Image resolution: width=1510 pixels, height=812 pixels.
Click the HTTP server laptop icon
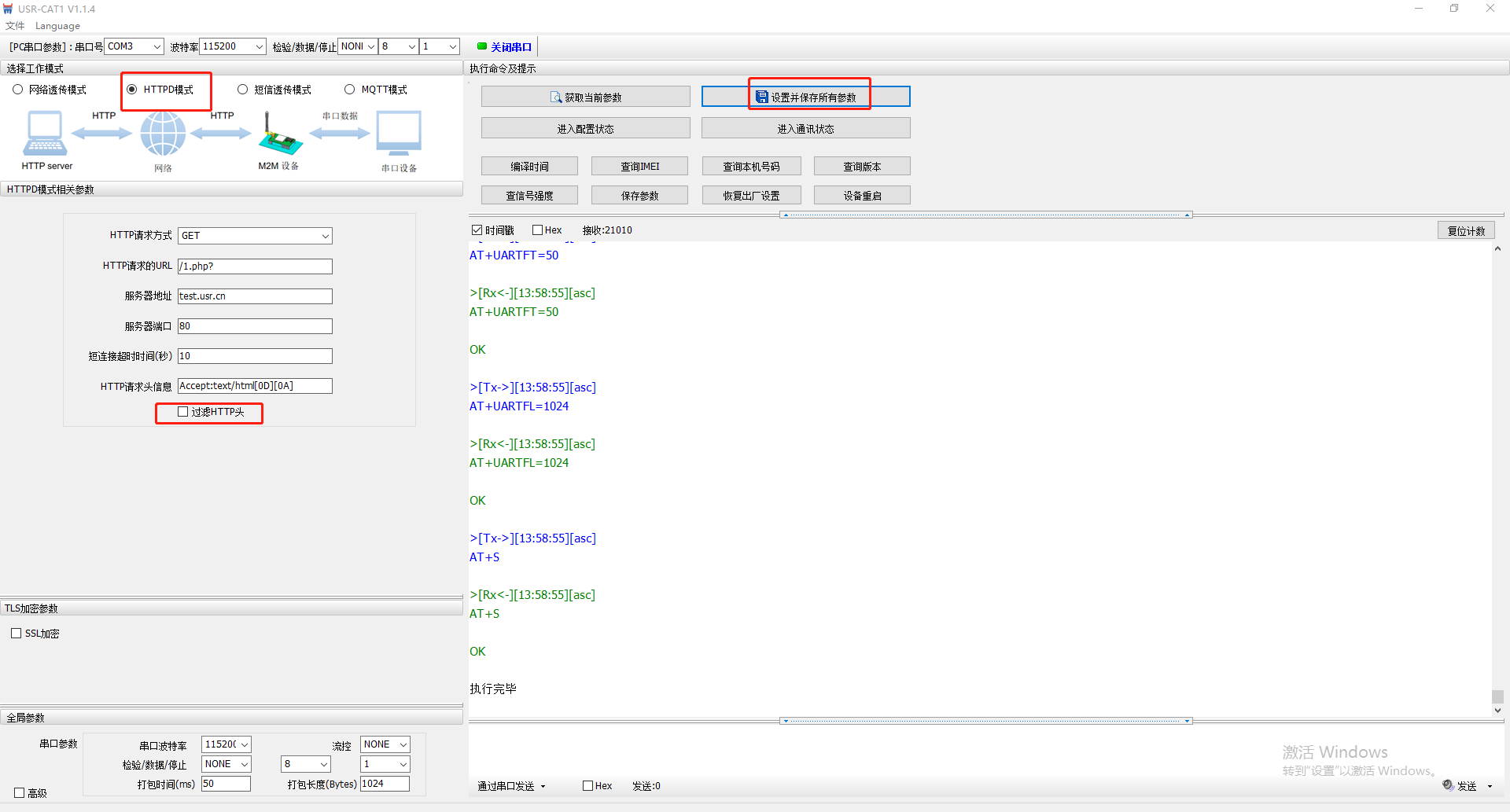[45, 134]
